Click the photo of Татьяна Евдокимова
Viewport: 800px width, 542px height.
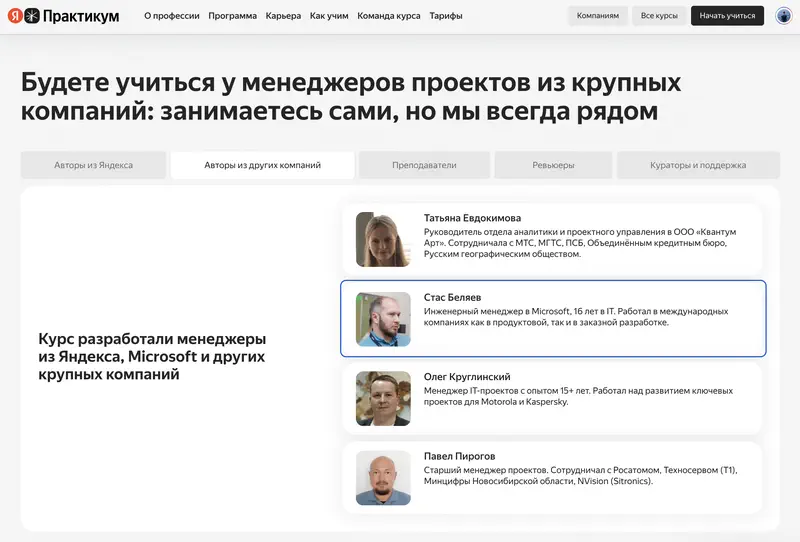383,239
